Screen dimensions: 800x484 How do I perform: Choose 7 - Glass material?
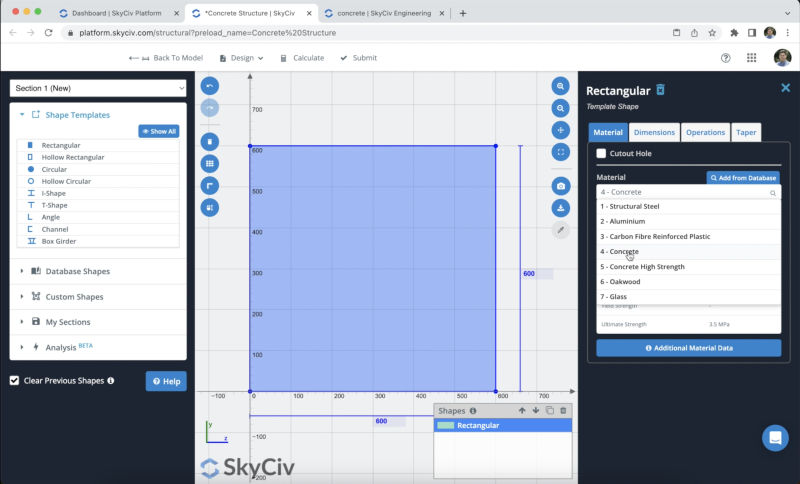tap(688, 297)
